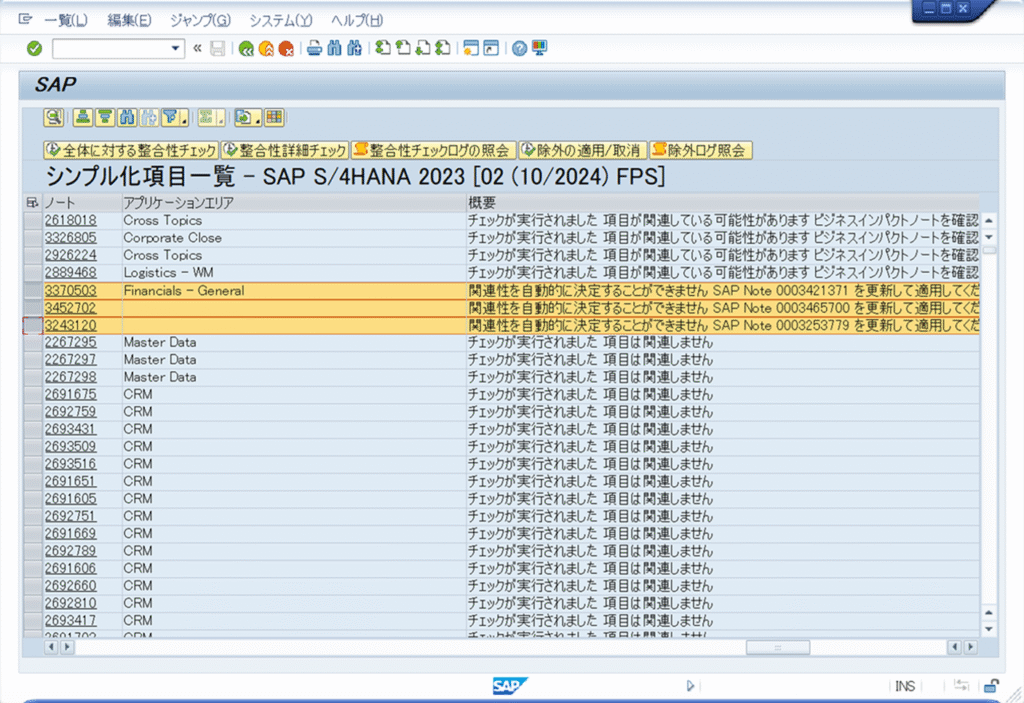The height and width of the screenshot is (703, 1024).
Task: Open note link 3452702
Action: point(71,308)
